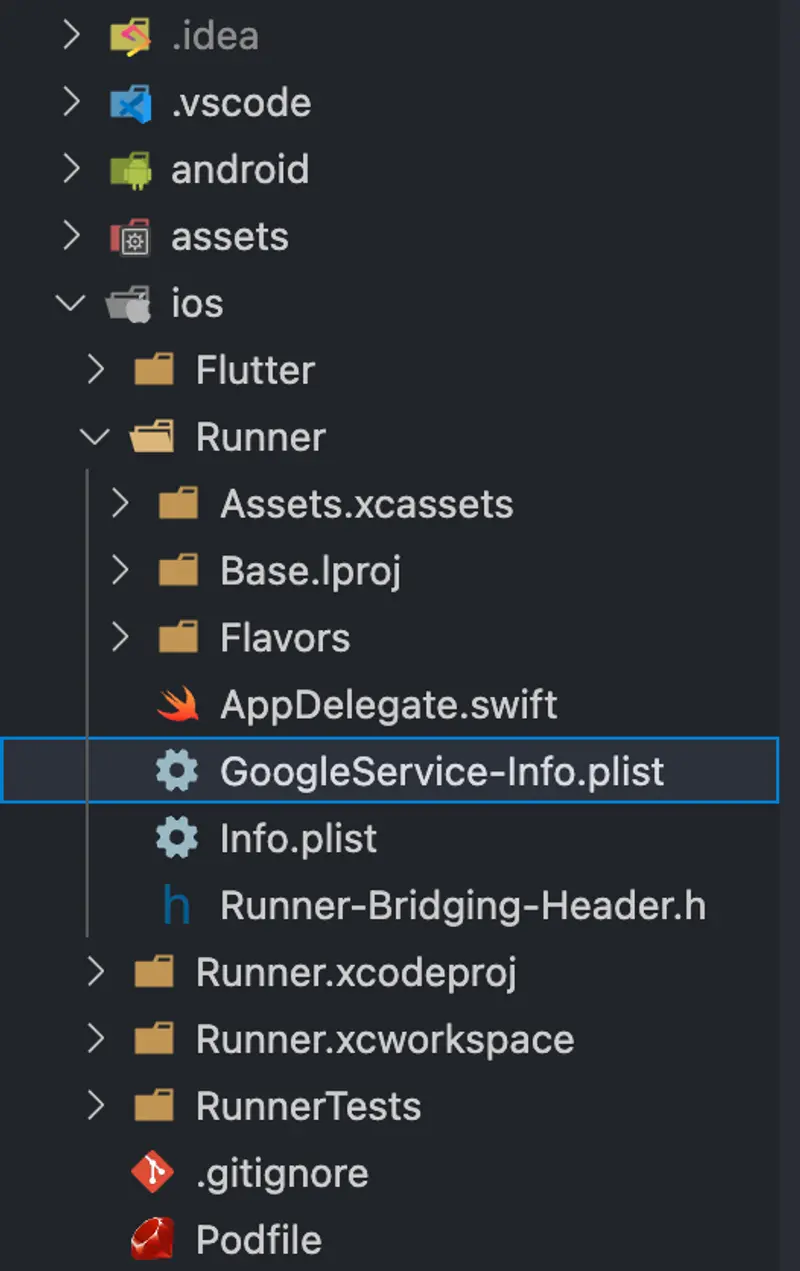The height and width of the screenshot is (1271, 800).
Task: Collapse the ios folder chevron
Action: [x=71, y=303]
